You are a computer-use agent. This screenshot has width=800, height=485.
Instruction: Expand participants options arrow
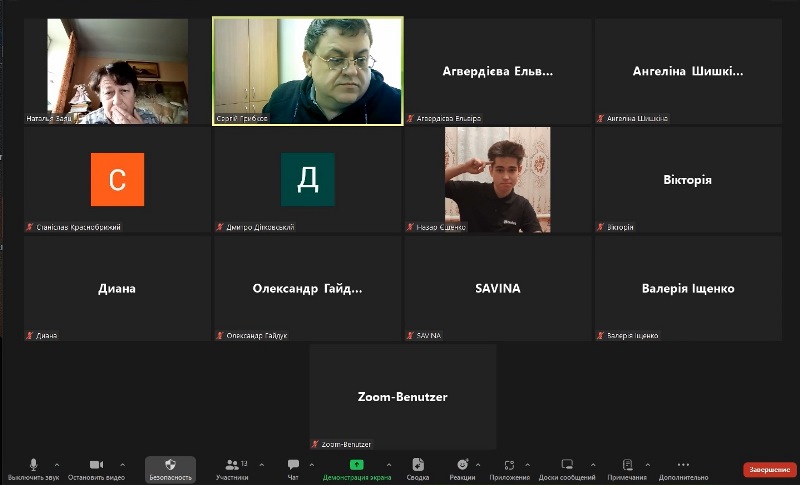[262, 465]
